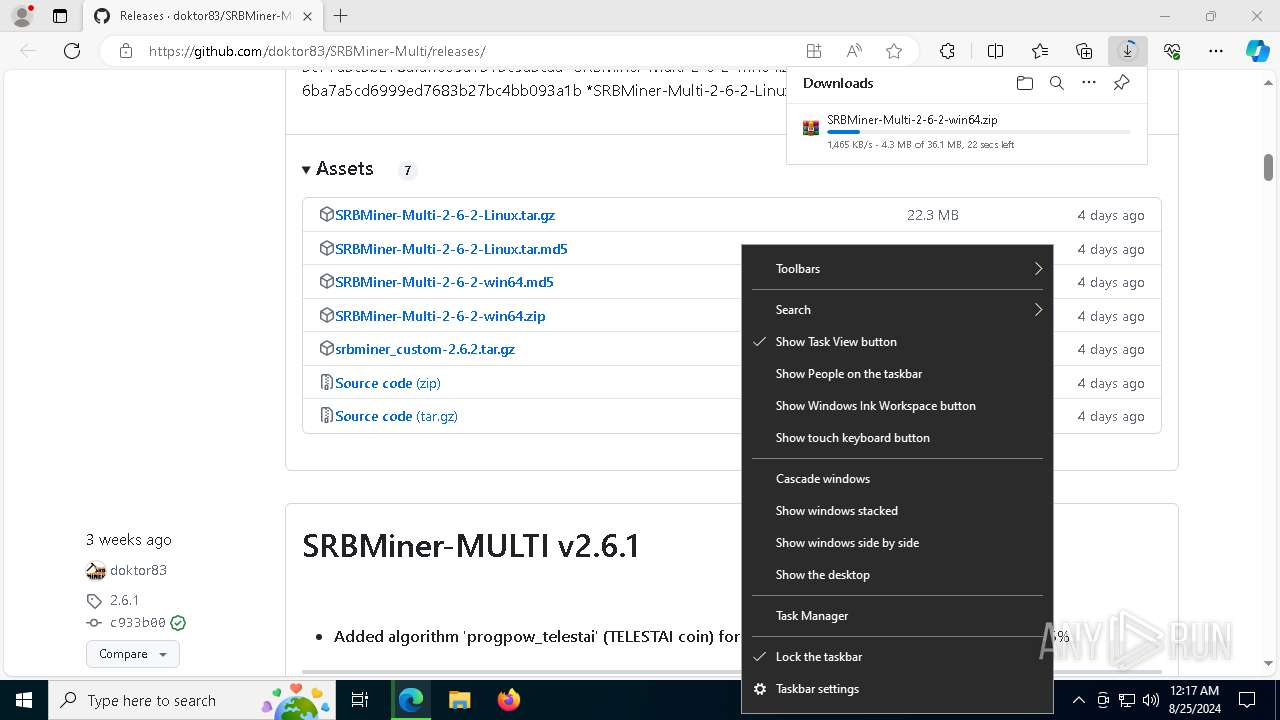Open Browser essentials icon
The height and width of the screenshot is (720, 1280).
click(1172, 51)
